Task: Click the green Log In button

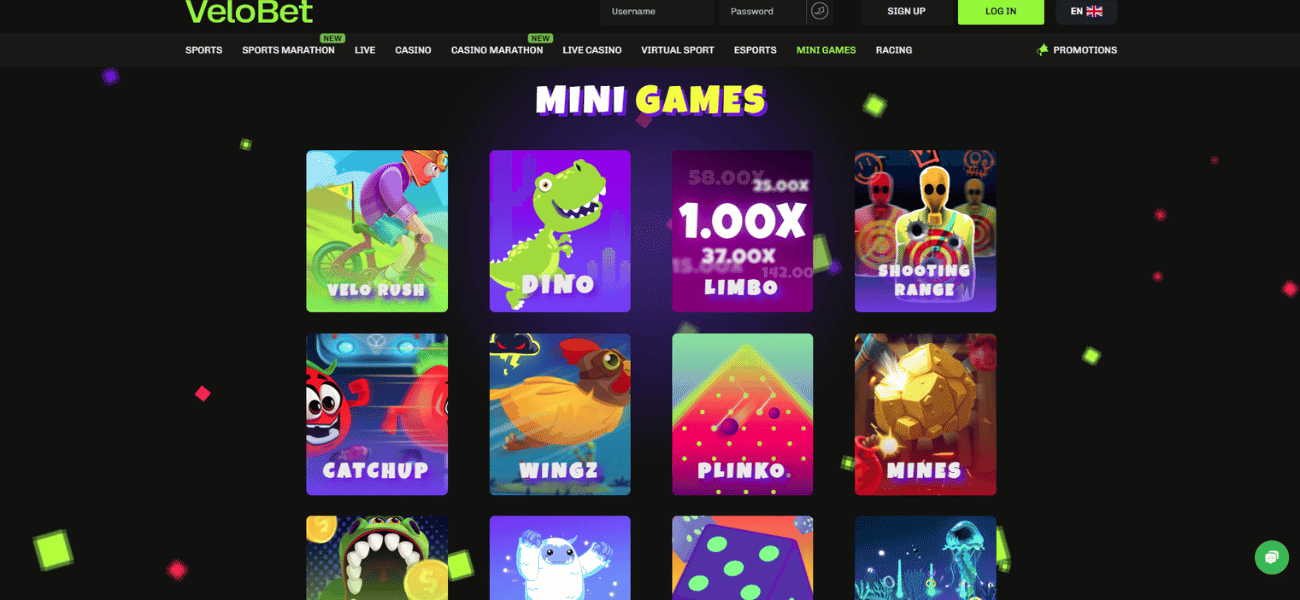Action: (1001, 11)
